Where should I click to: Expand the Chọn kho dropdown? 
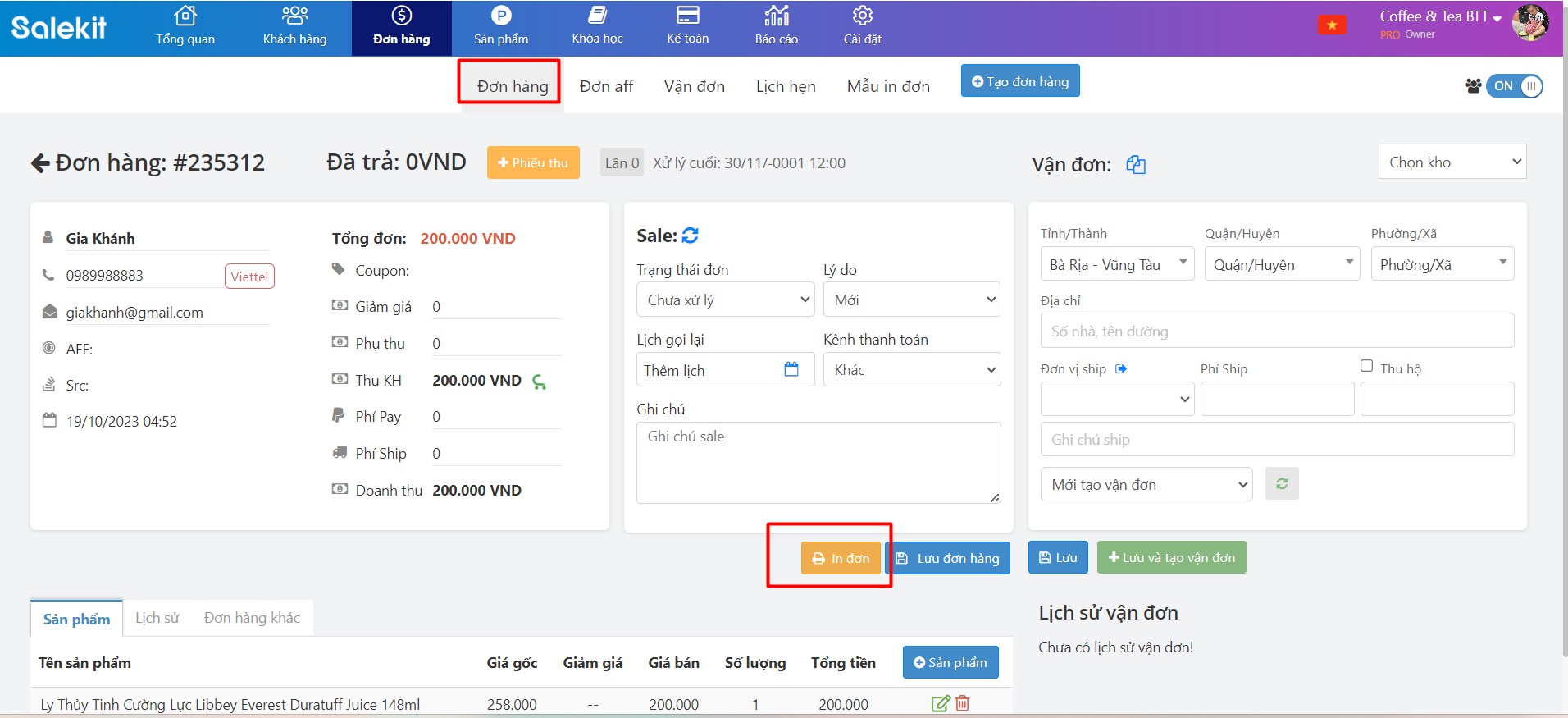point(1452,162)
